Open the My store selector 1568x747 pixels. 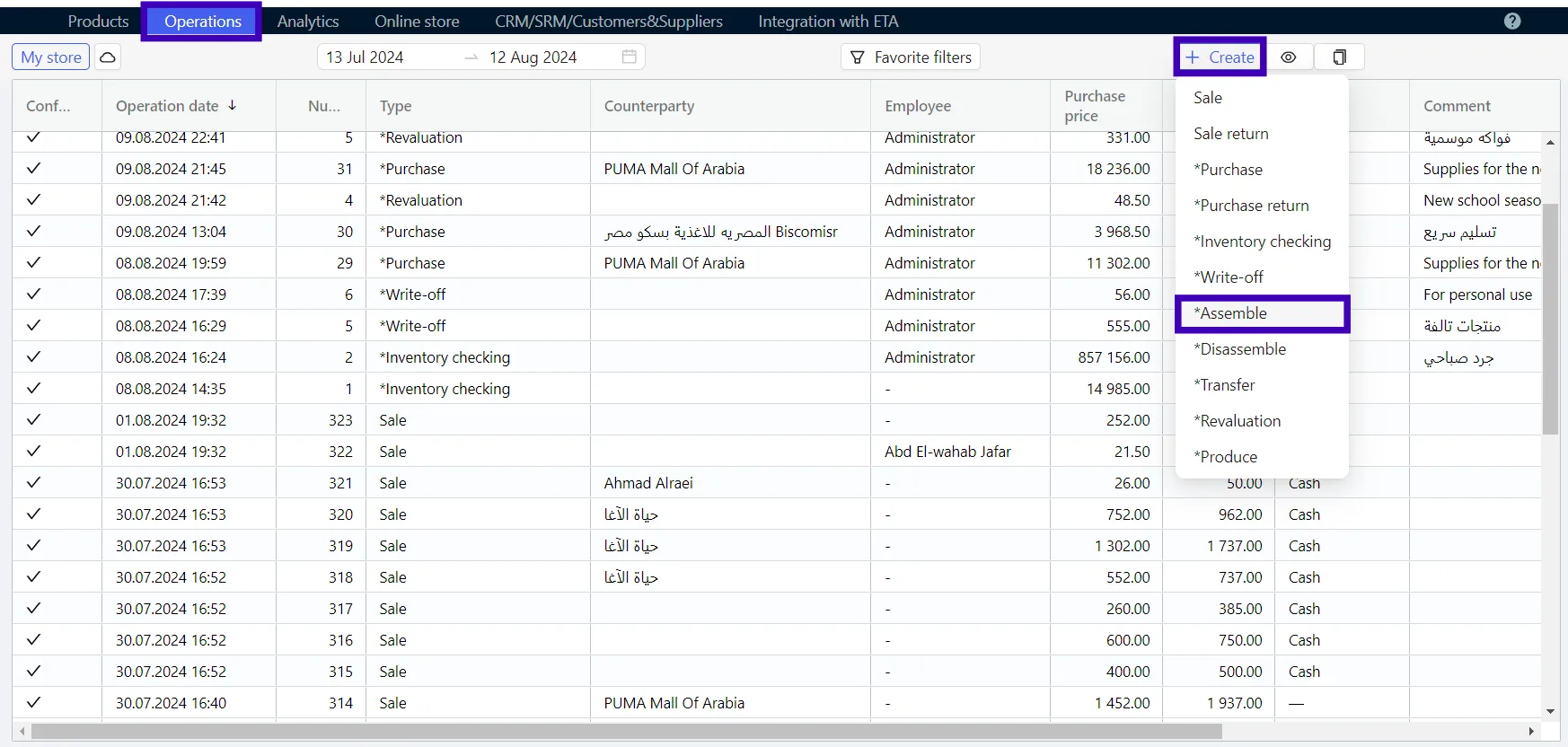point(51,57)
